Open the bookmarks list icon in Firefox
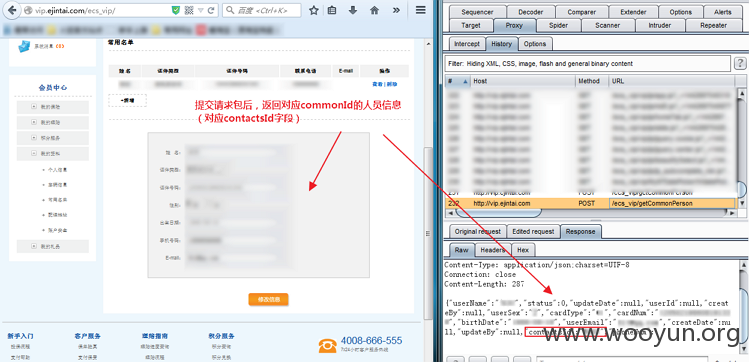This screenshot has height=362, width=749. pyautogui.click(x=332, y=10)
